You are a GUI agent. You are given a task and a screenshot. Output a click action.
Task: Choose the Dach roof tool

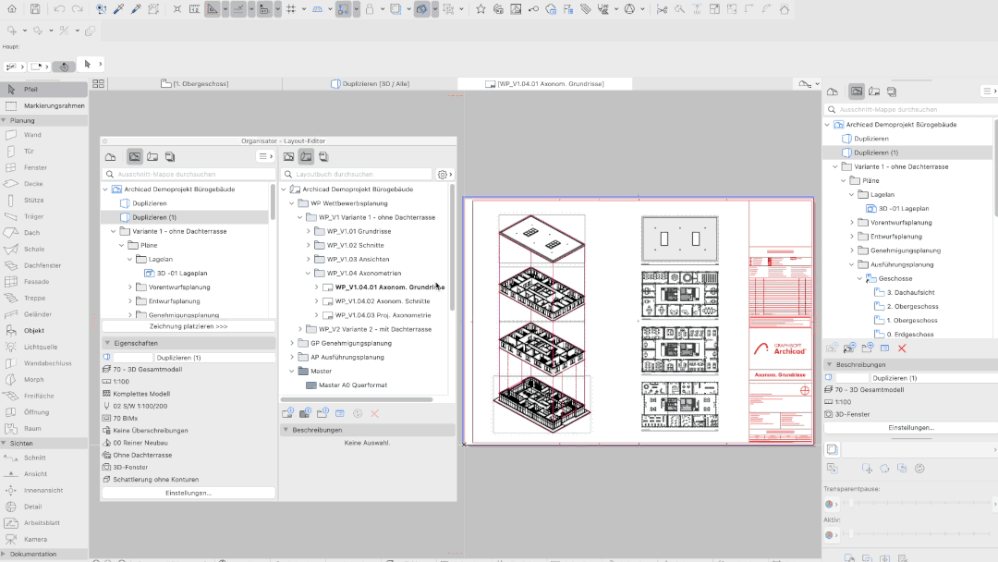coord(32,233)
